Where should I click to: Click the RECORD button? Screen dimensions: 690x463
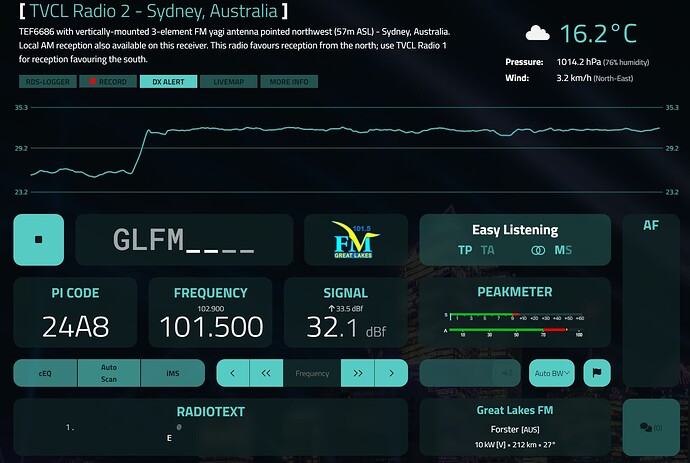[x=108, y=81]
